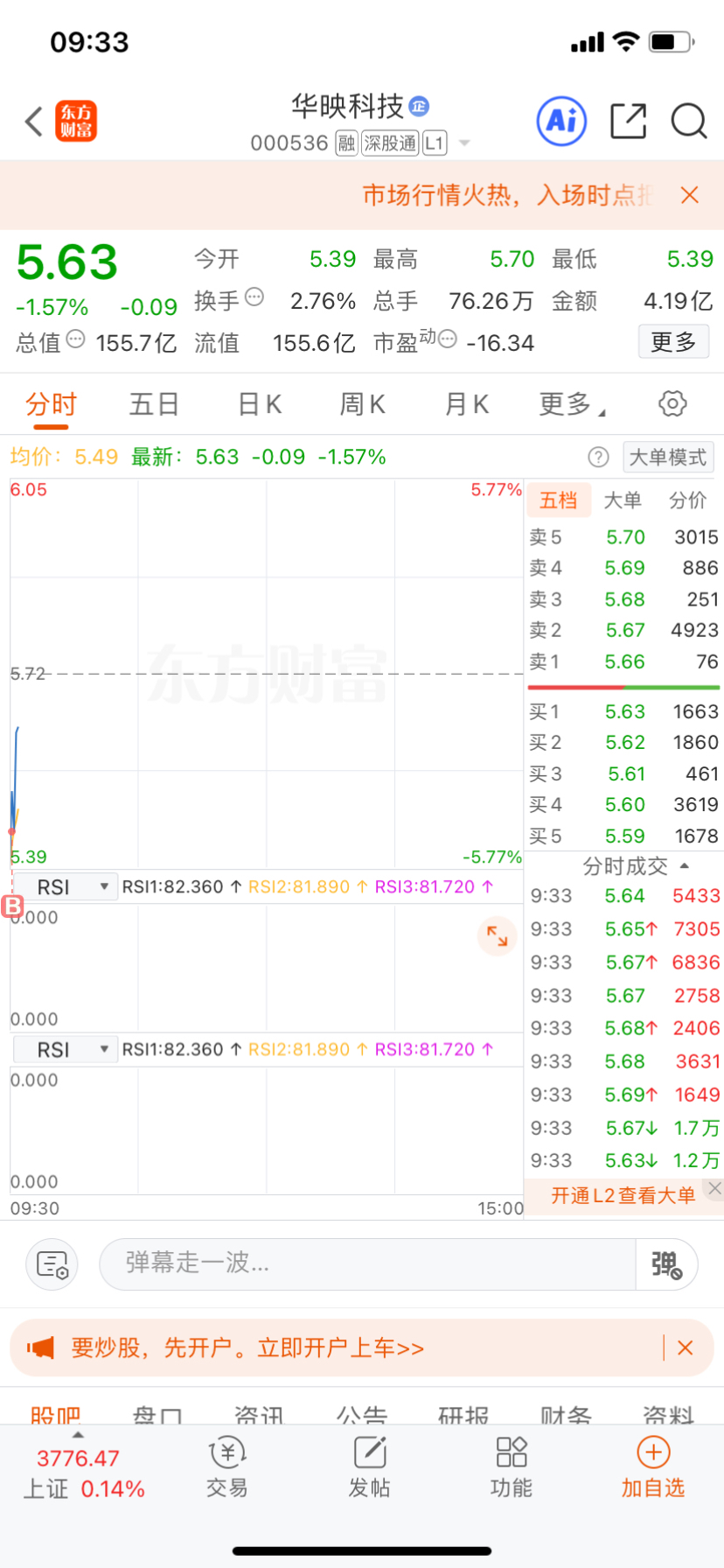The height and width of the screenshot is (1568, 724).
Task: Select the 大单 tab
Action: (623, 500)
